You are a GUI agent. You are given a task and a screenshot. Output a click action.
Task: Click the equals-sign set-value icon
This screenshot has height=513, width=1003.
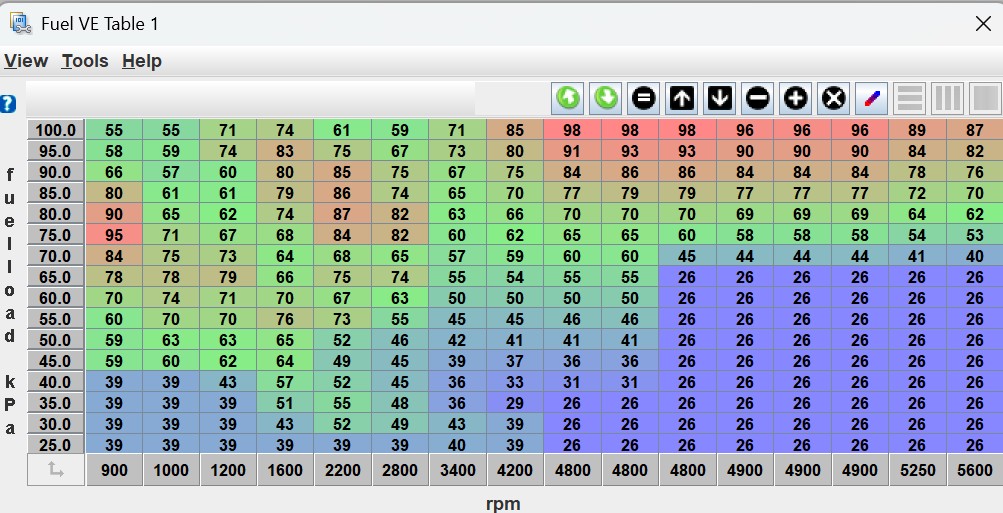(644, 99)
